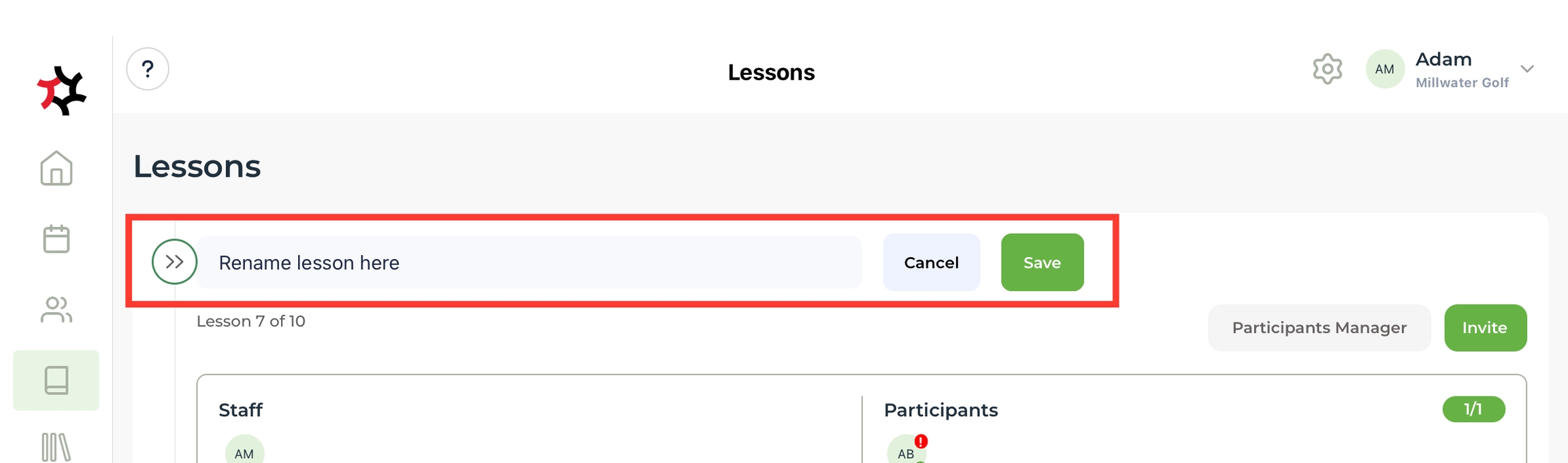Click the 'Rename lesson here' text field
This screenshot has height=463, width=1568.
[x=529, y=262]
